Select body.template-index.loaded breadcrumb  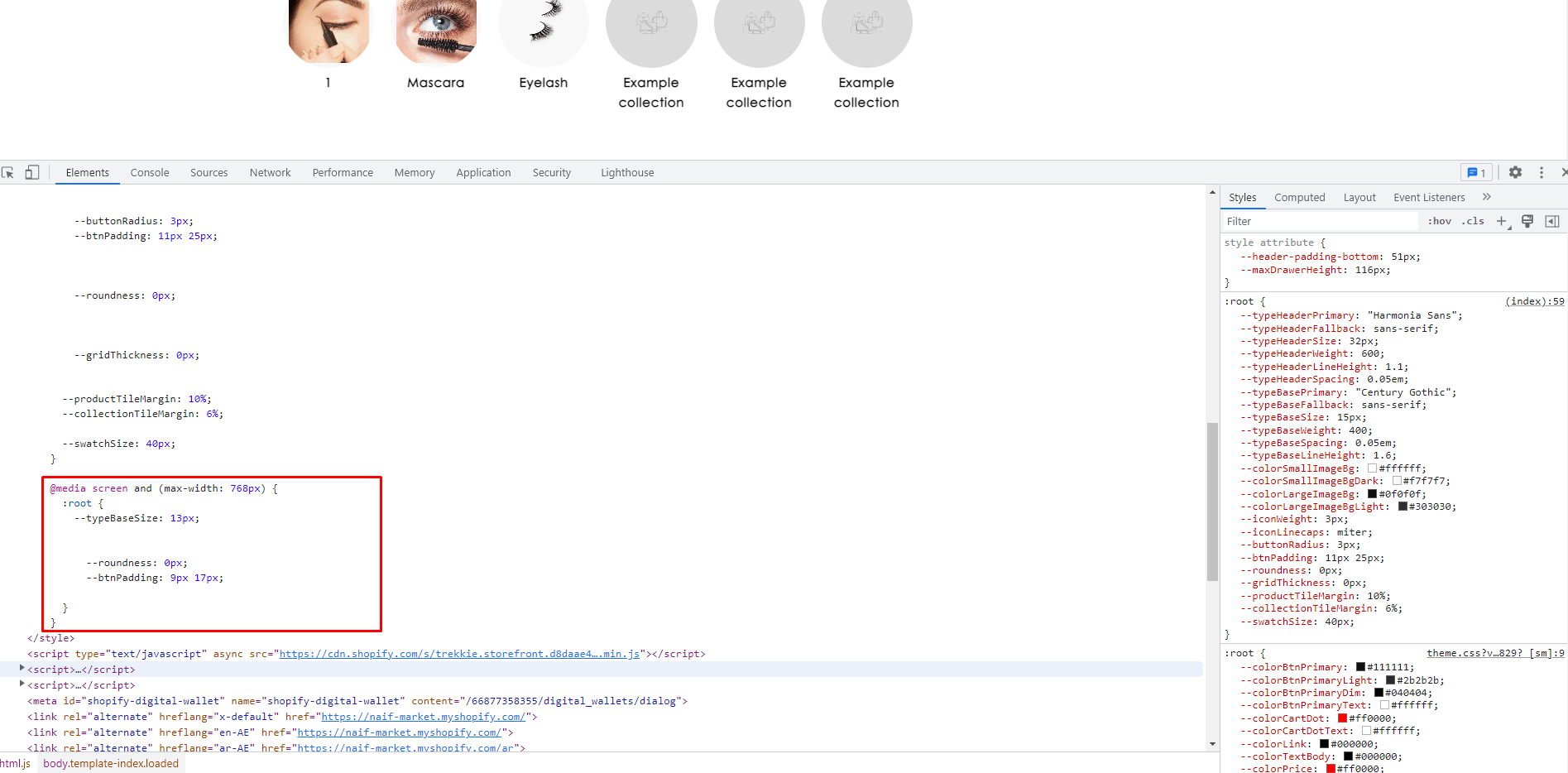pos(111,763)
